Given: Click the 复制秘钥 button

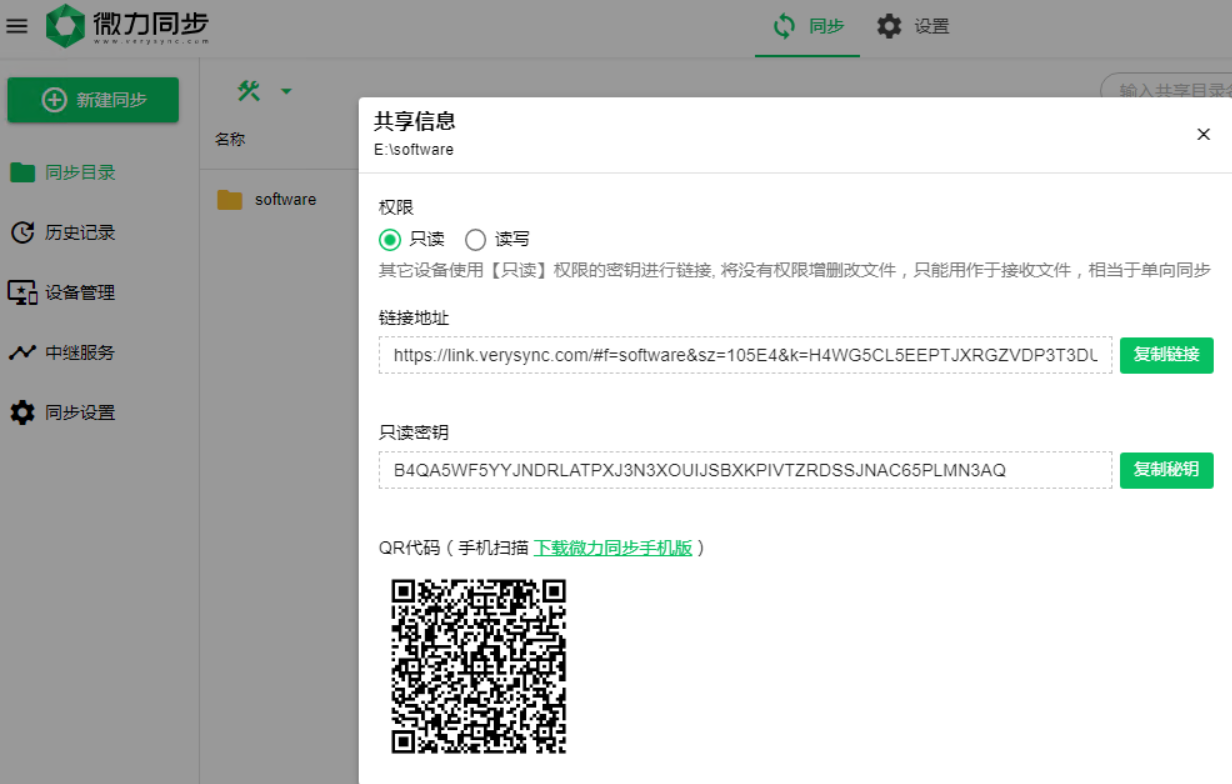Looking at the screenshot, I should pos(1166,470).
